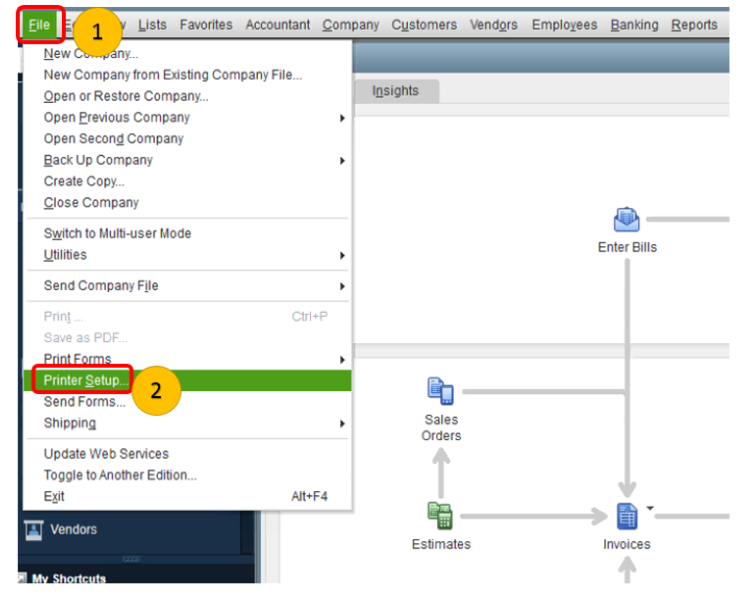Viewport: 742px width, 596px height.
Task: Open the Banking menu
Action: (x=634, y=25)
